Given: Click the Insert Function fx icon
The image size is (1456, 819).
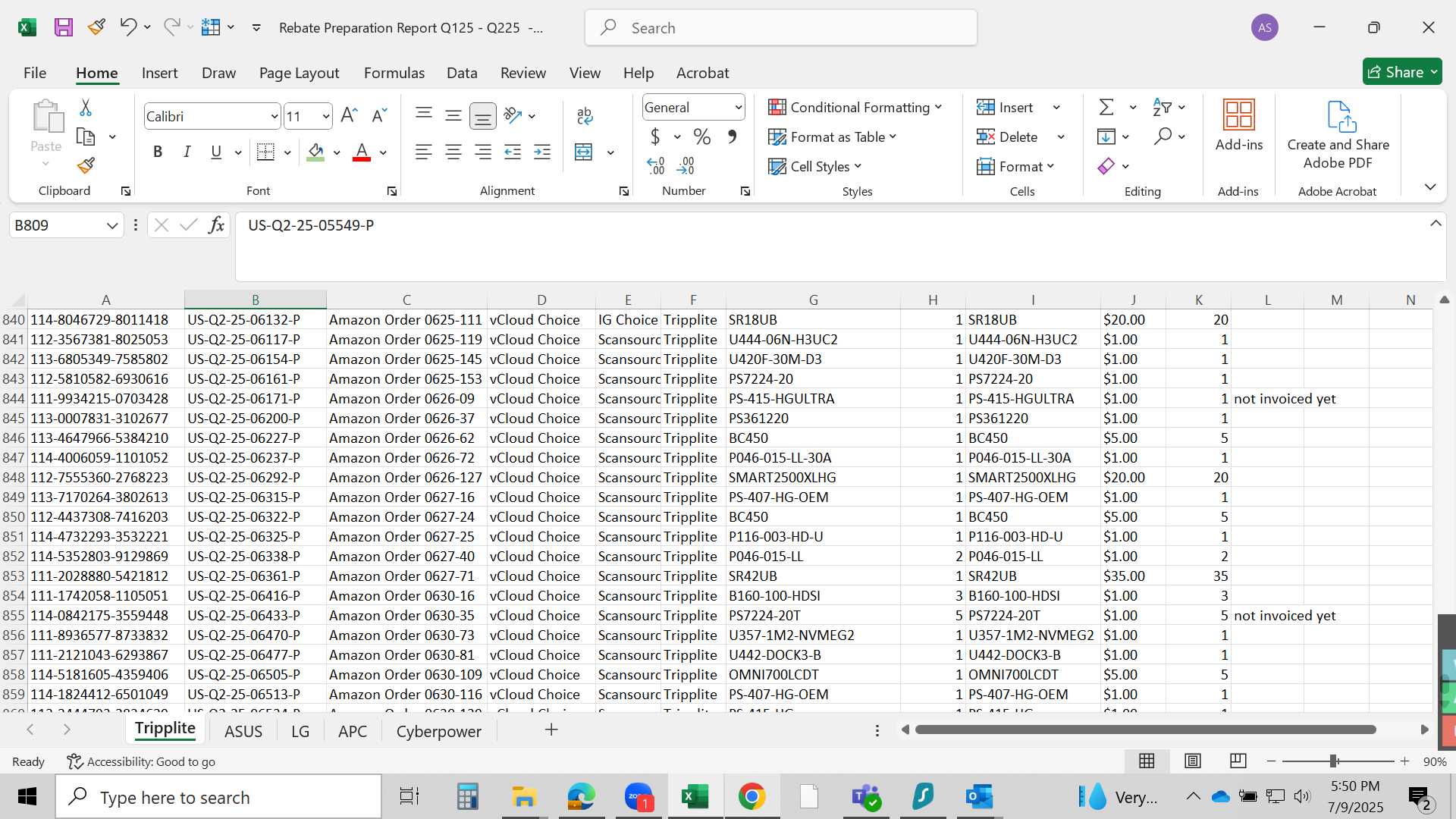Looking at the screenshot, I should tap(216, 225).
